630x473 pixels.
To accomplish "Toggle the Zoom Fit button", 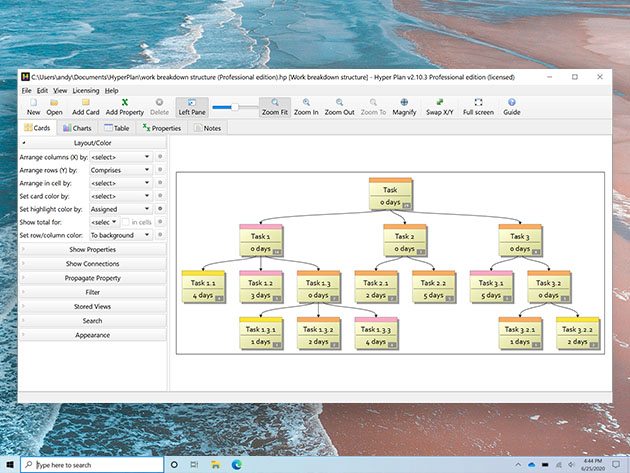I will tap(274, 106).
